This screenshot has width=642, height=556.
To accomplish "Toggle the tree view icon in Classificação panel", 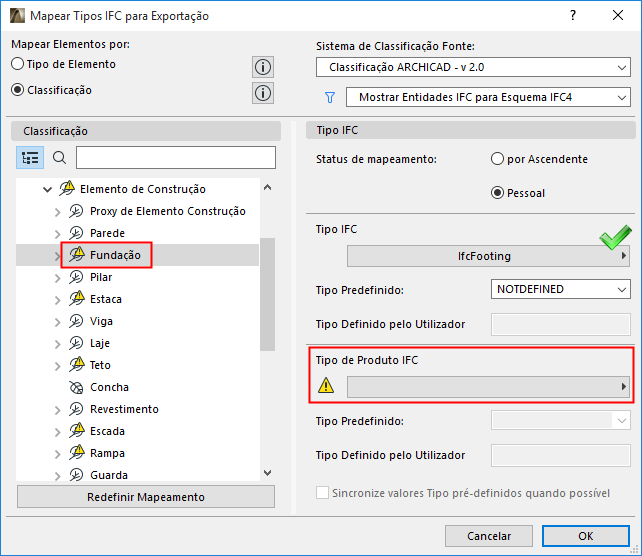I will click(30, 158).
